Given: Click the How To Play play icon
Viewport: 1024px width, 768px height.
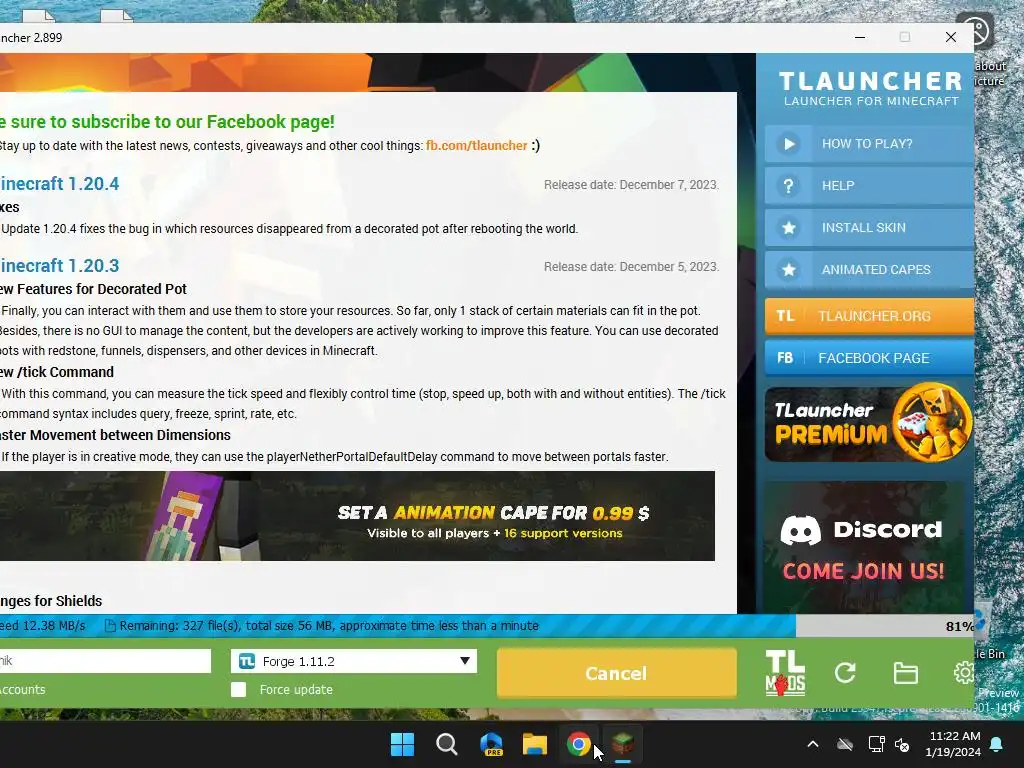Looking at the screenshot, I should pyautogui.click(x=788, y=144).
